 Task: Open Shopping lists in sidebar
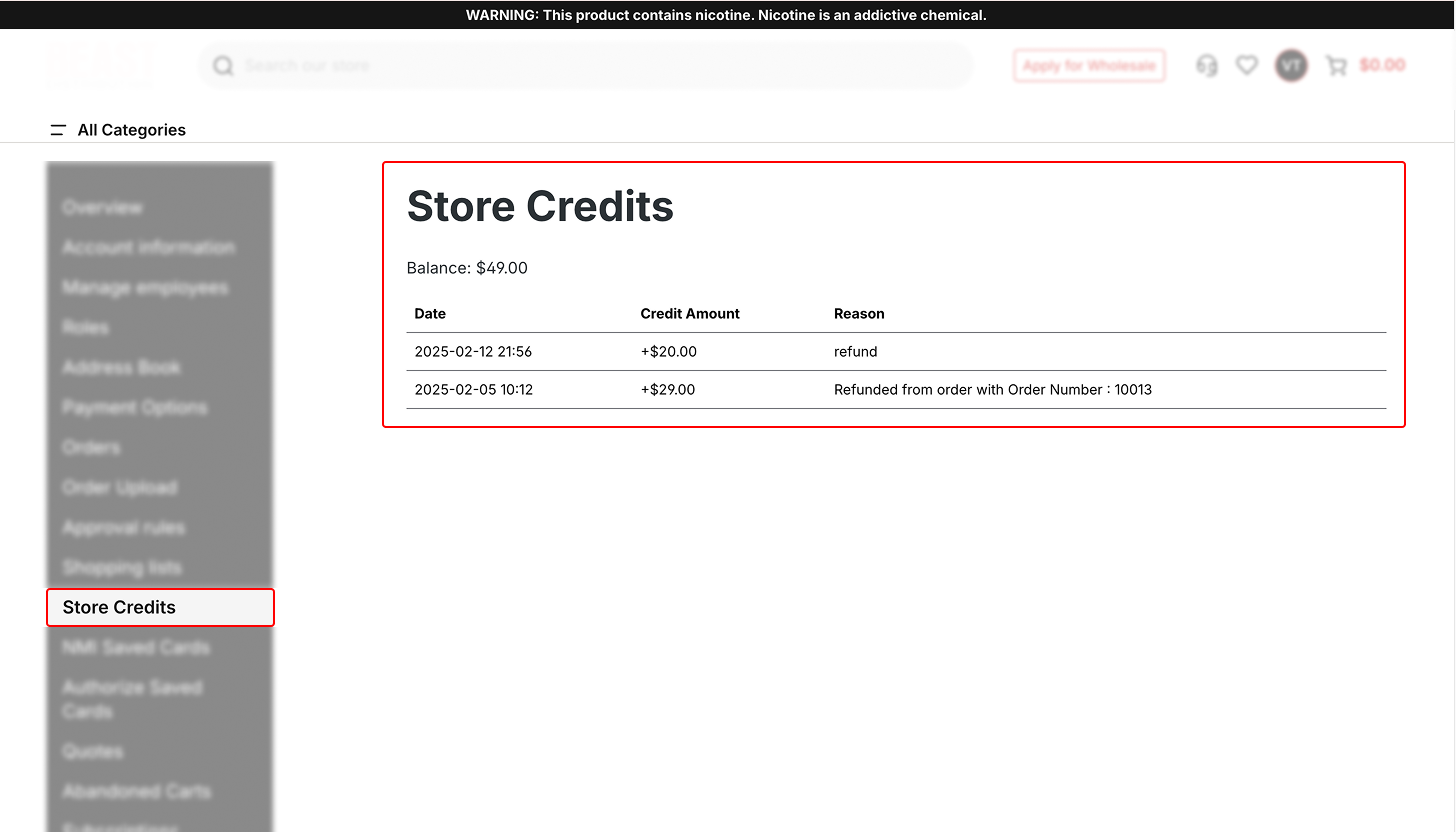122,567
